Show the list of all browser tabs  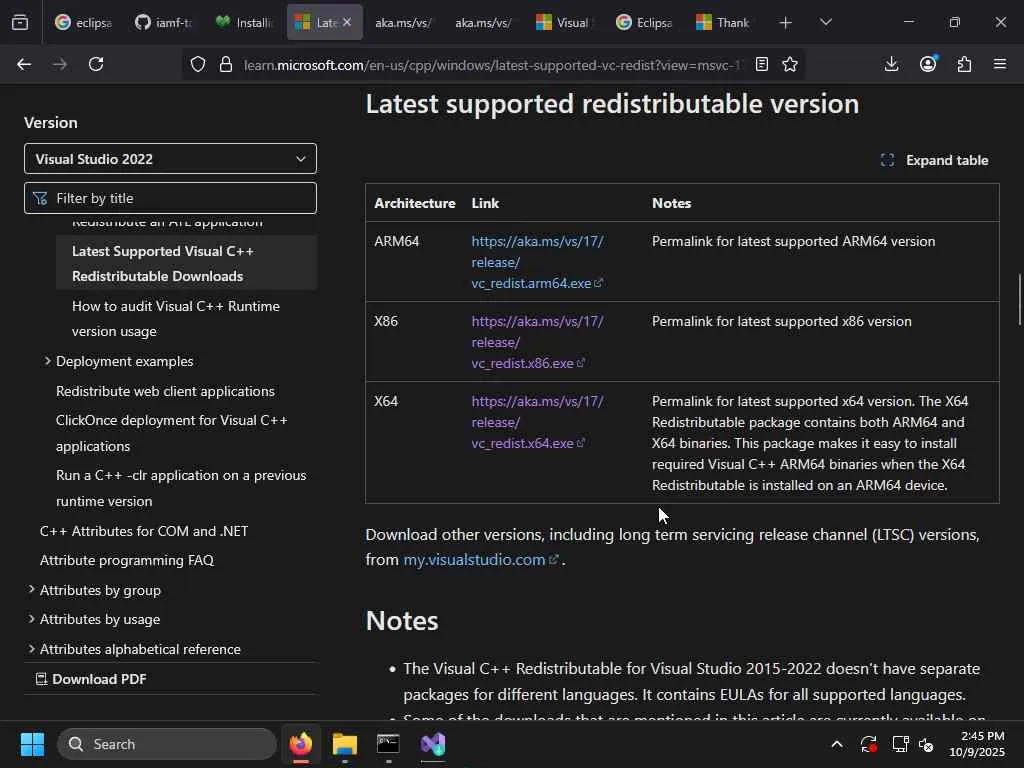click(x=825, y=22)
